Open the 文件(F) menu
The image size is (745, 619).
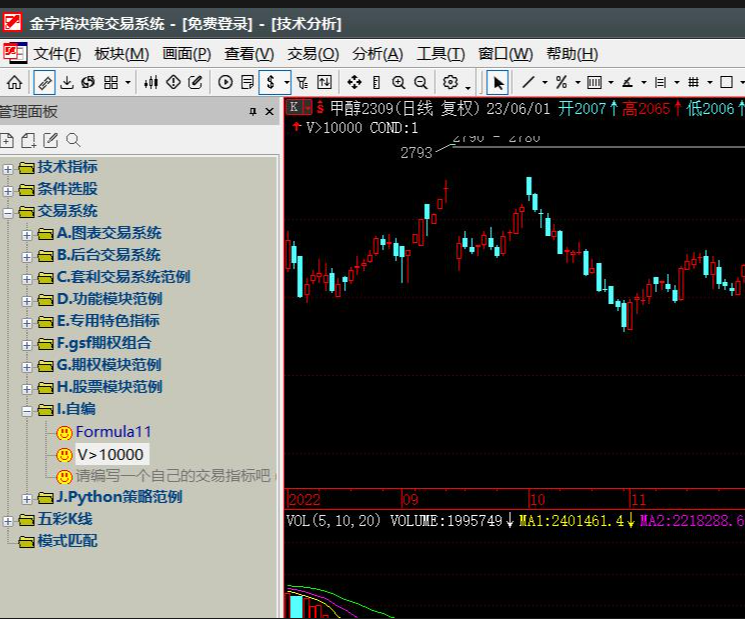coord(57,54)
